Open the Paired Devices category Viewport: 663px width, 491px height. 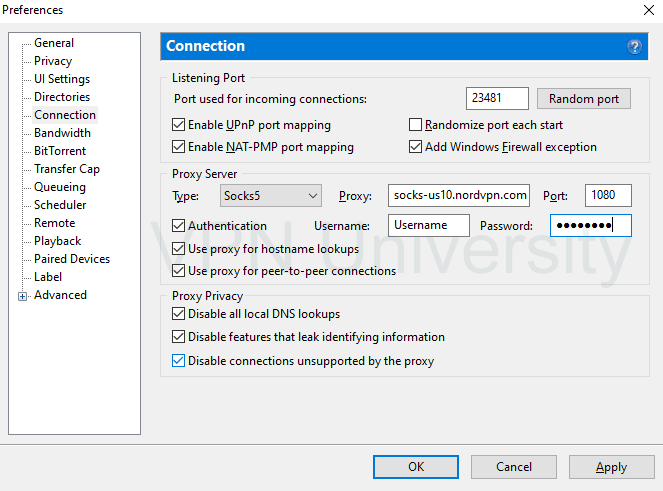pos(72,259)
